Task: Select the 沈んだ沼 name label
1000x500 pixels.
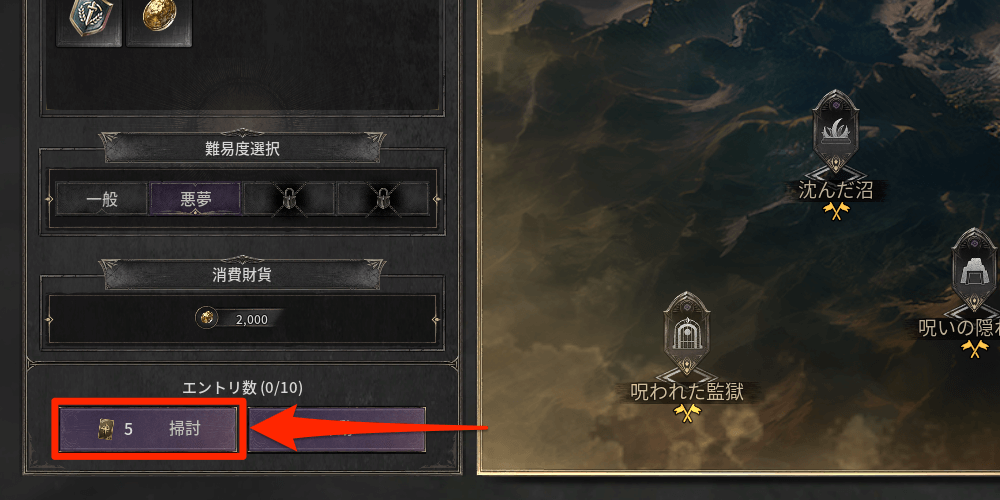Action: [835, 190]
